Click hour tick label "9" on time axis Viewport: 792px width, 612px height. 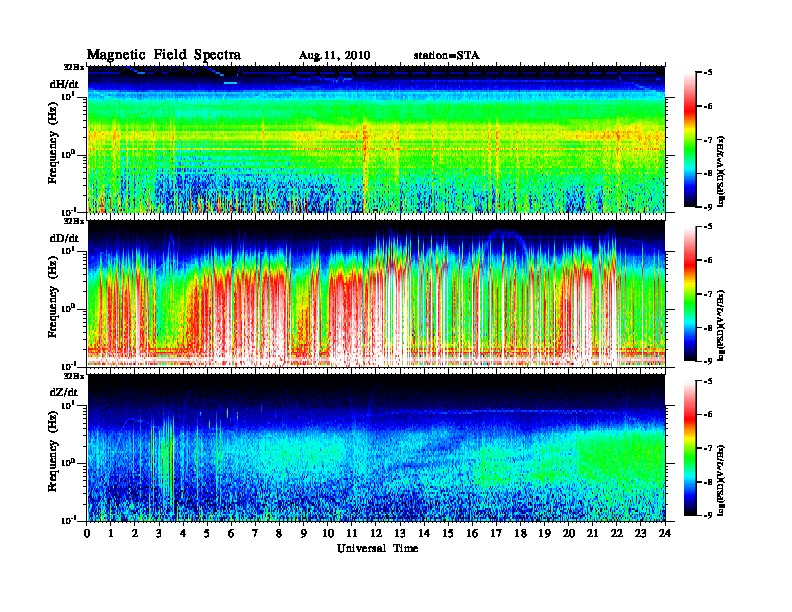point(303,533)
